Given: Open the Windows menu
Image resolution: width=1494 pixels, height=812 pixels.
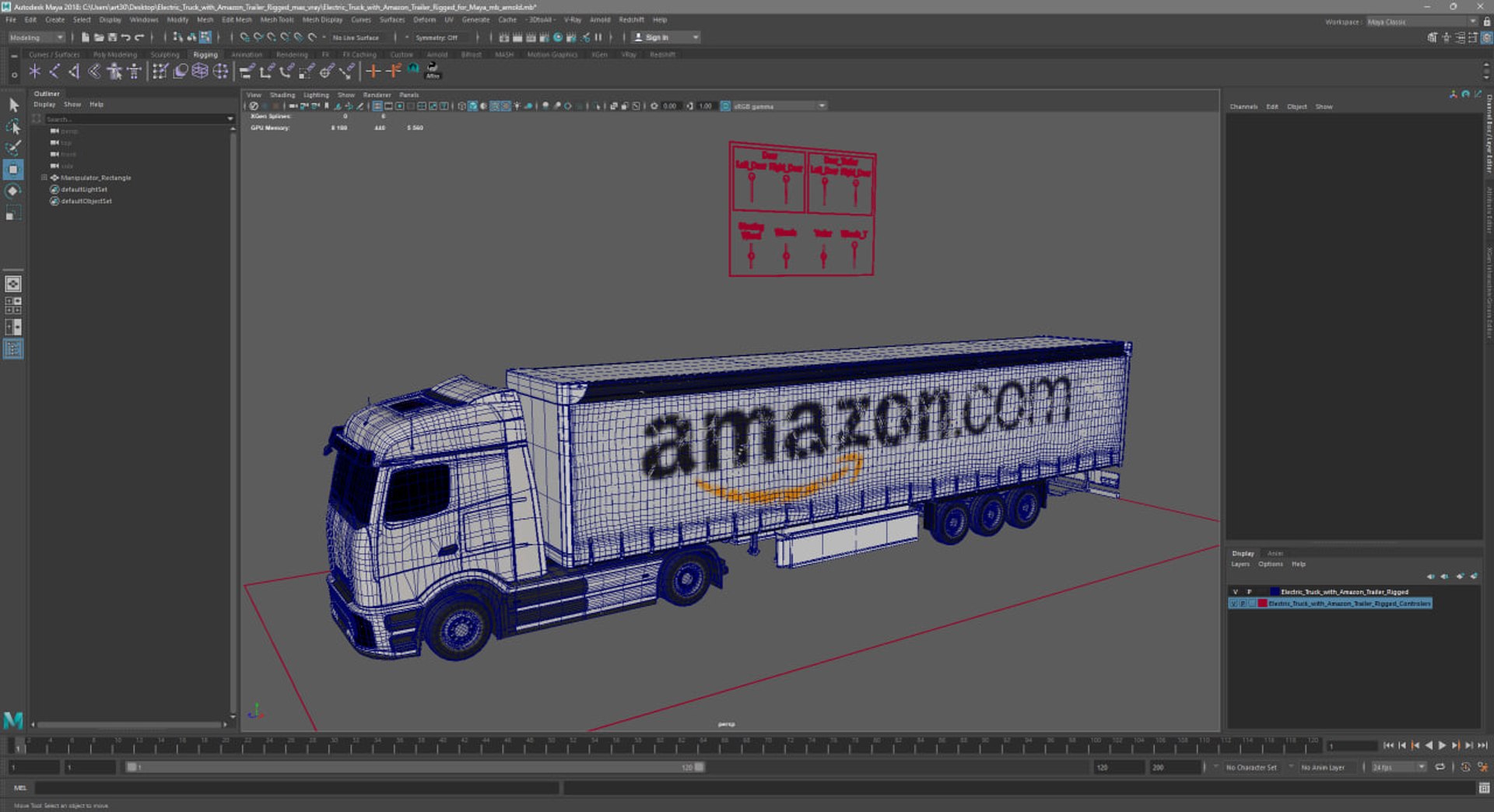Looking at the screenshot, I should click(144, 20).
